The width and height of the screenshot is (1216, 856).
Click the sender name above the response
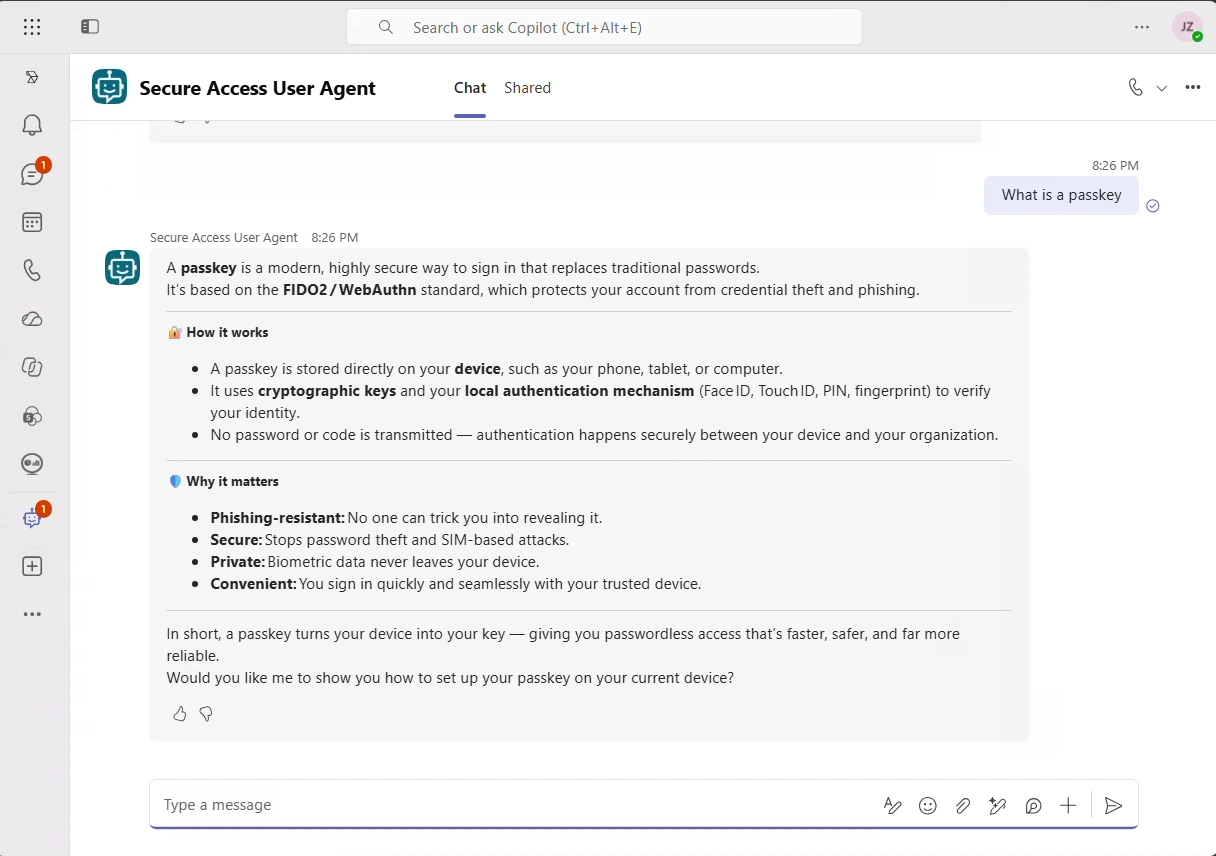[x=224, y=237]
